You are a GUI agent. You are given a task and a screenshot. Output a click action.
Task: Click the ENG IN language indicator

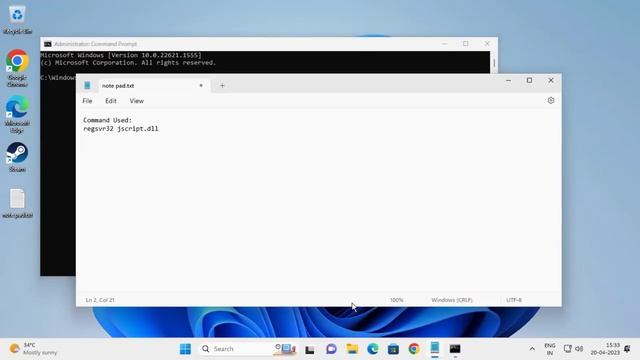point(550,349)
